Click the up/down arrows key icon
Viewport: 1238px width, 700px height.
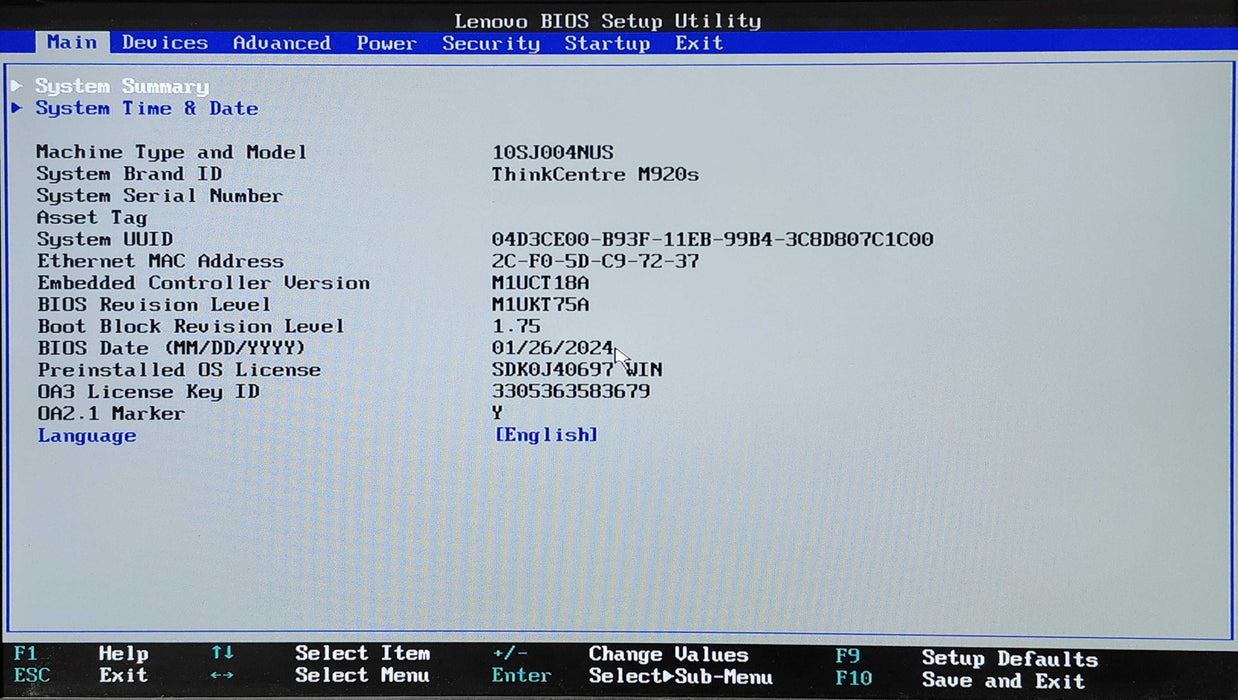[222, 653]
